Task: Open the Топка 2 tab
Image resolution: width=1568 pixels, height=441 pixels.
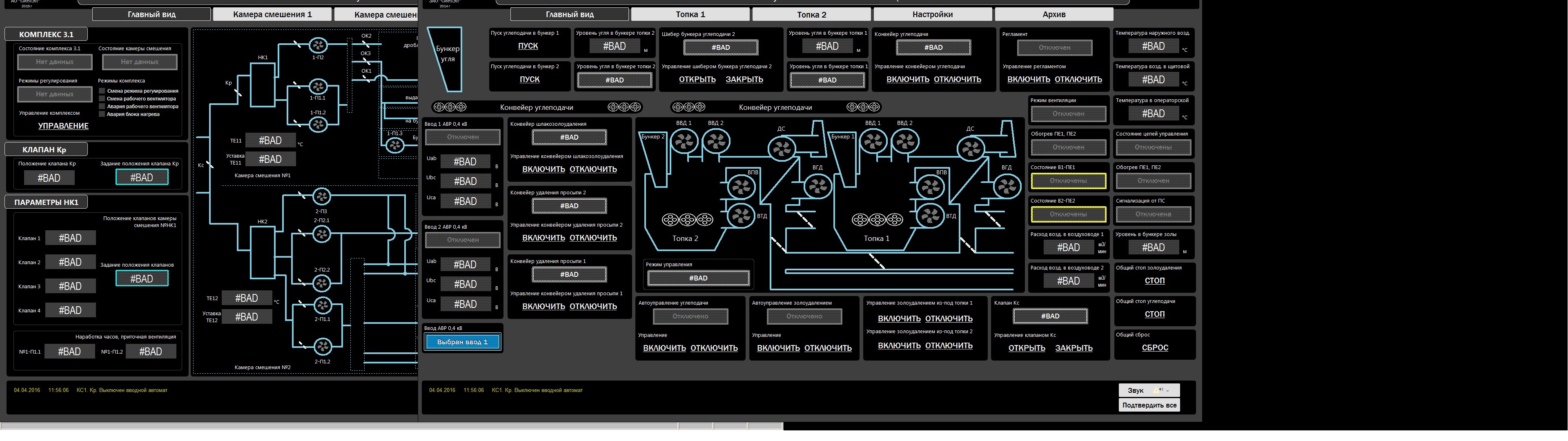Action: 811,14
